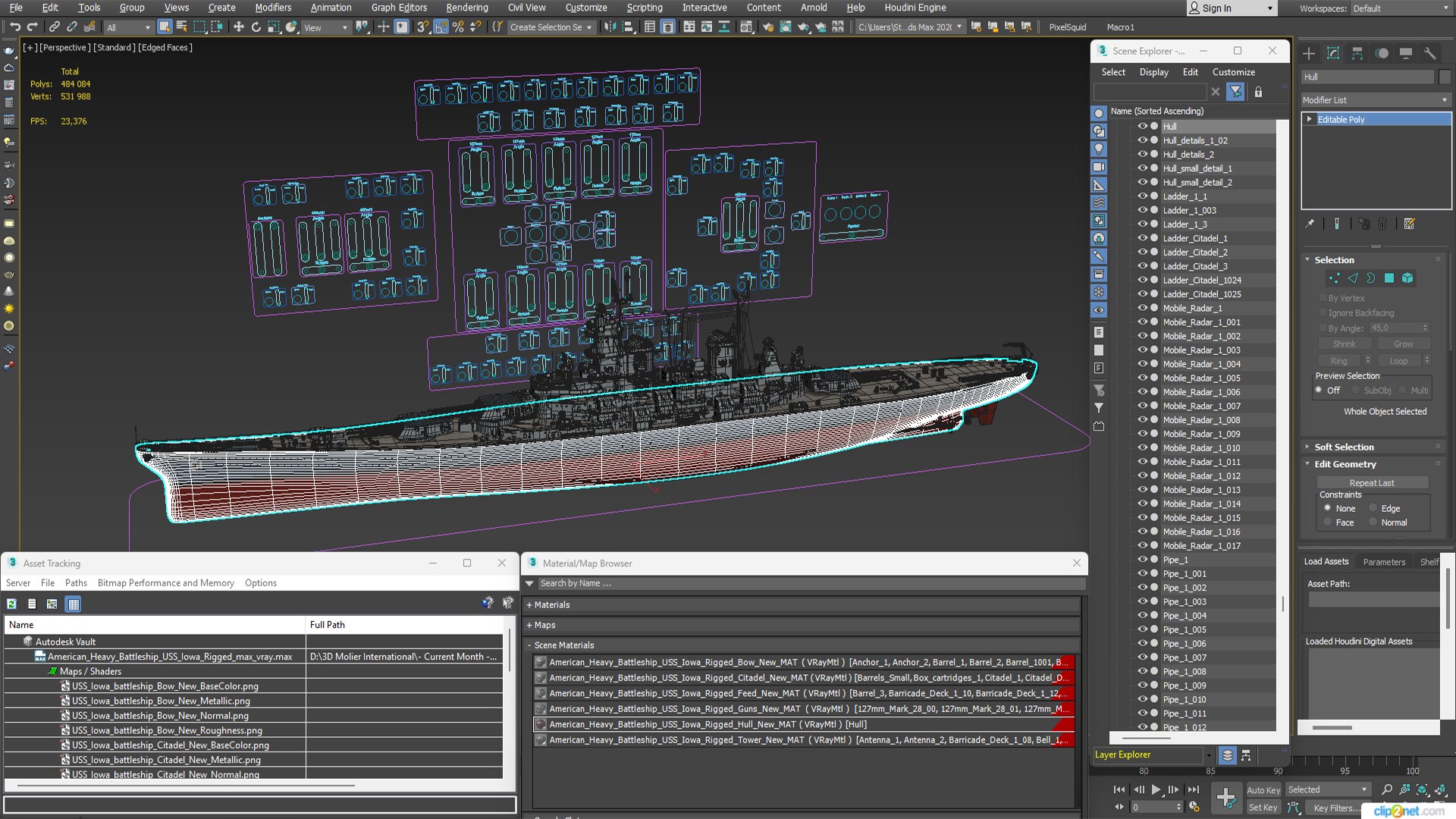Image resolution: width=1456 pixels, height=819 pixels.
Task: Click Scene Explorer lock icon
Action: point(1258,92)
